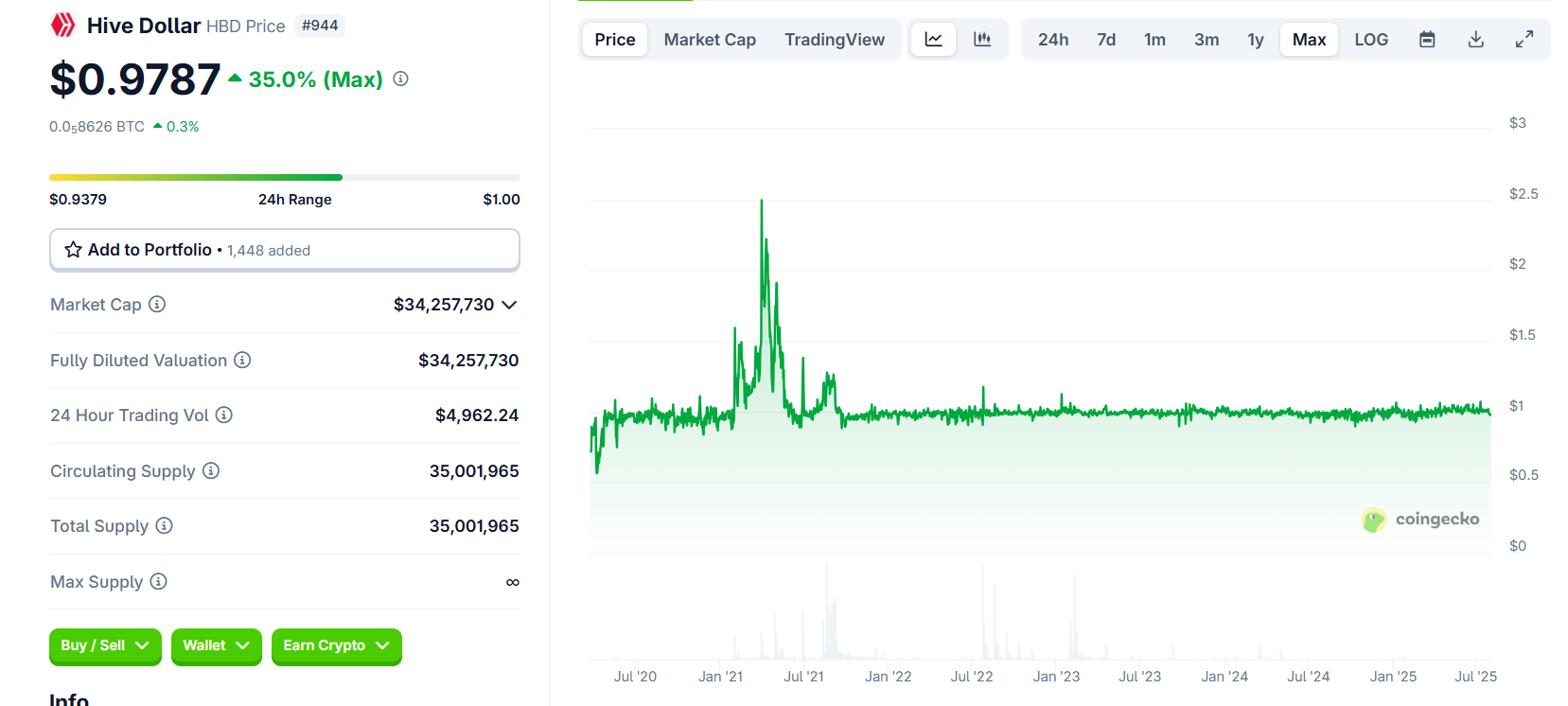Click the $2.5 y-axis label
1568x706 pixels.
1524,194
